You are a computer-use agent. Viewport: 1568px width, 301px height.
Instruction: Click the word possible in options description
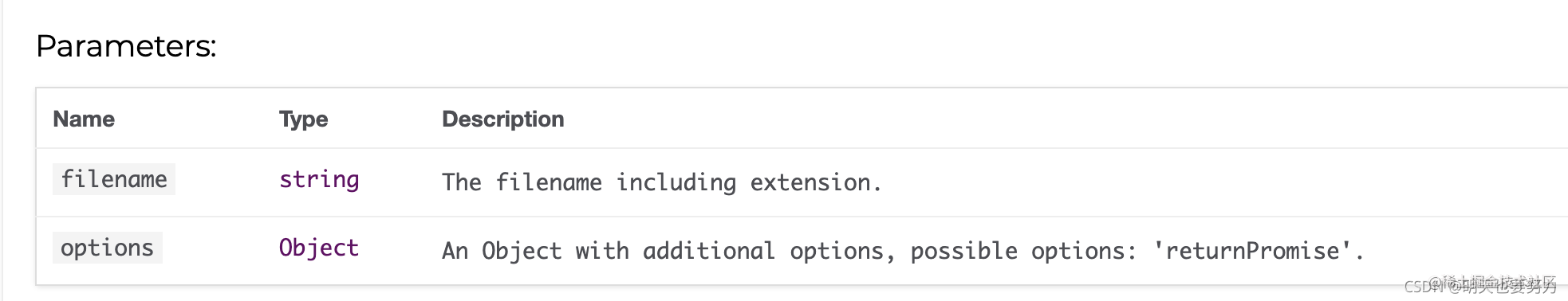click(964, 252)
